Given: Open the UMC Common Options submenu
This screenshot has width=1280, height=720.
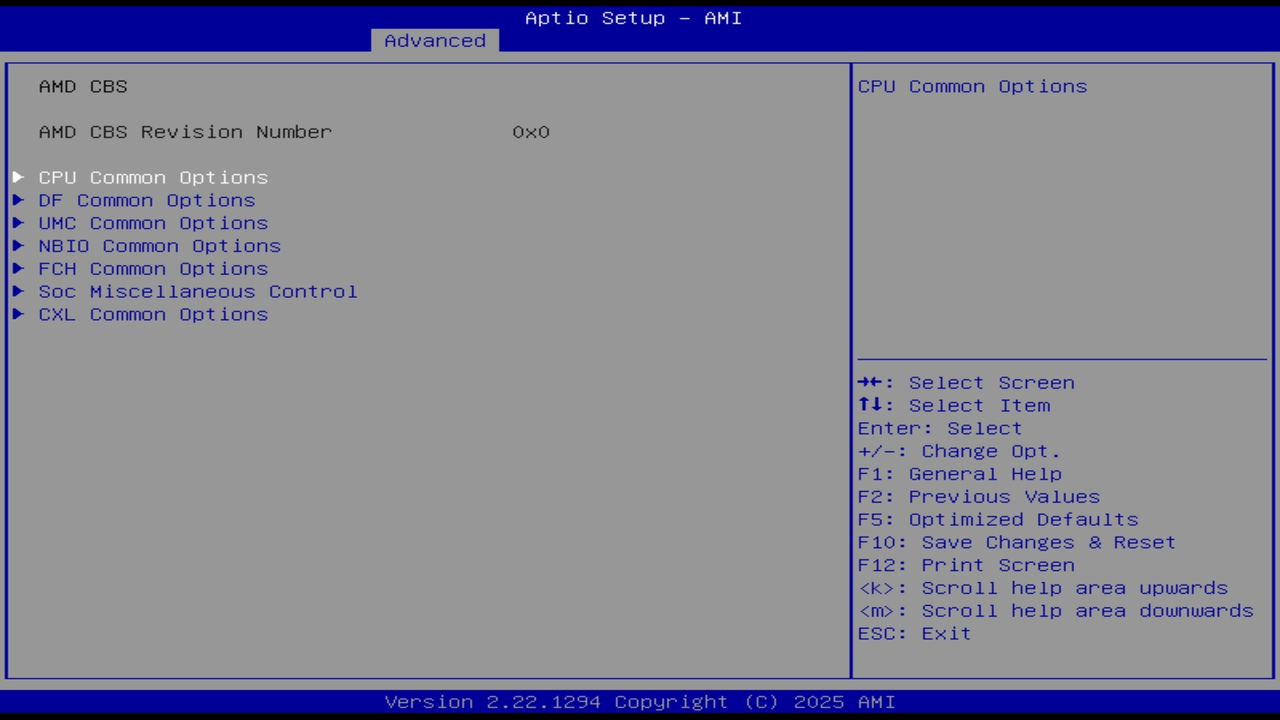Looking at the screenshot, I should (x=153, y=223).
